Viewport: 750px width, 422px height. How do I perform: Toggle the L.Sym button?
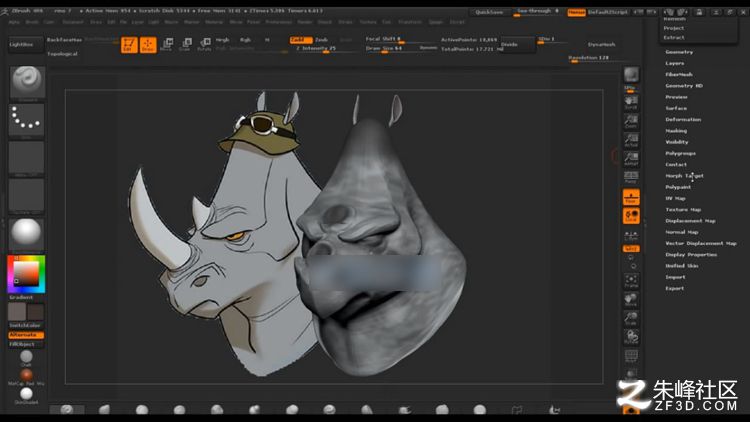point(631,235)
